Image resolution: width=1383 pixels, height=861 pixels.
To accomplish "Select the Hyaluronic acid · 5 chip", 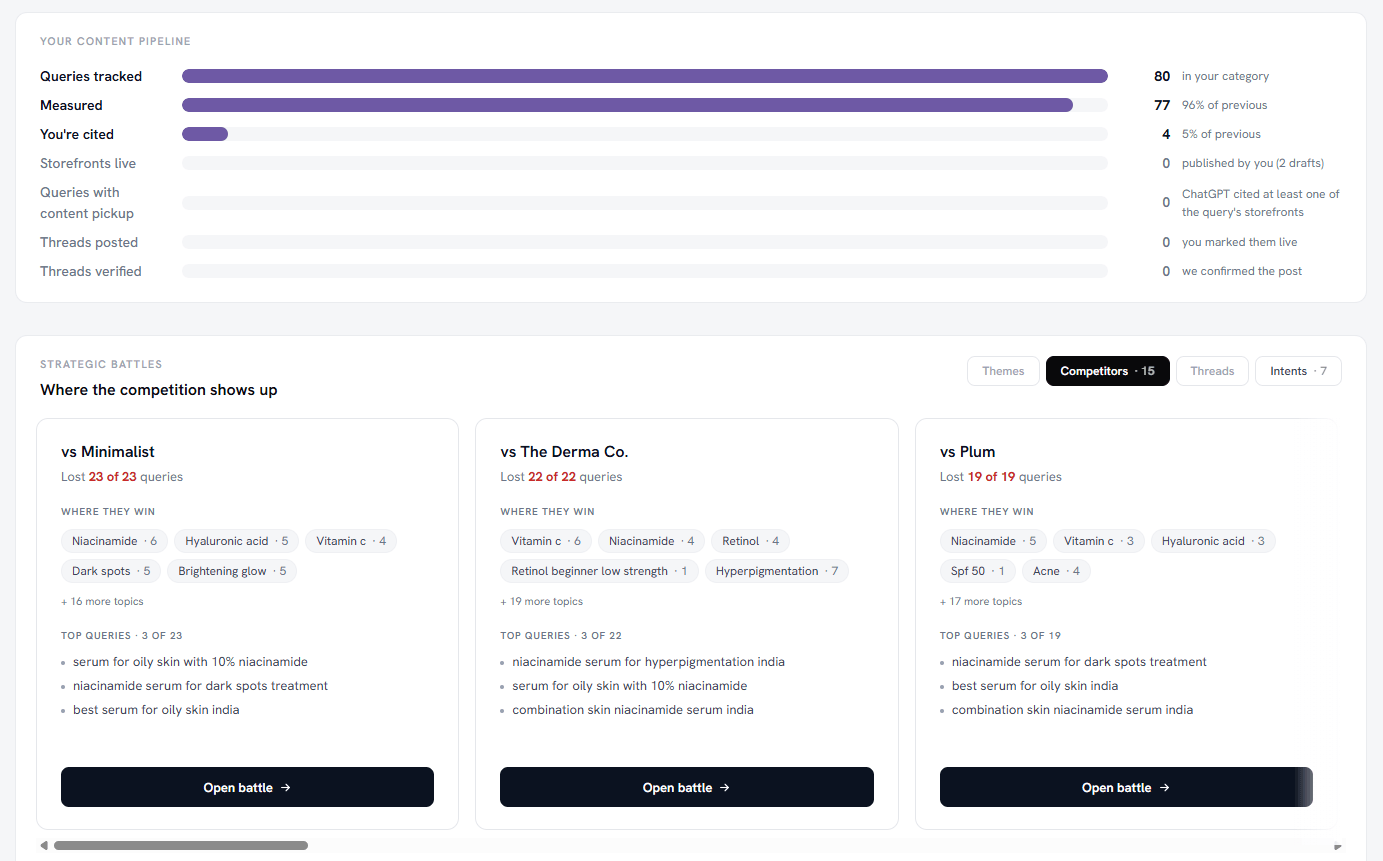I will tap(236, 541).
